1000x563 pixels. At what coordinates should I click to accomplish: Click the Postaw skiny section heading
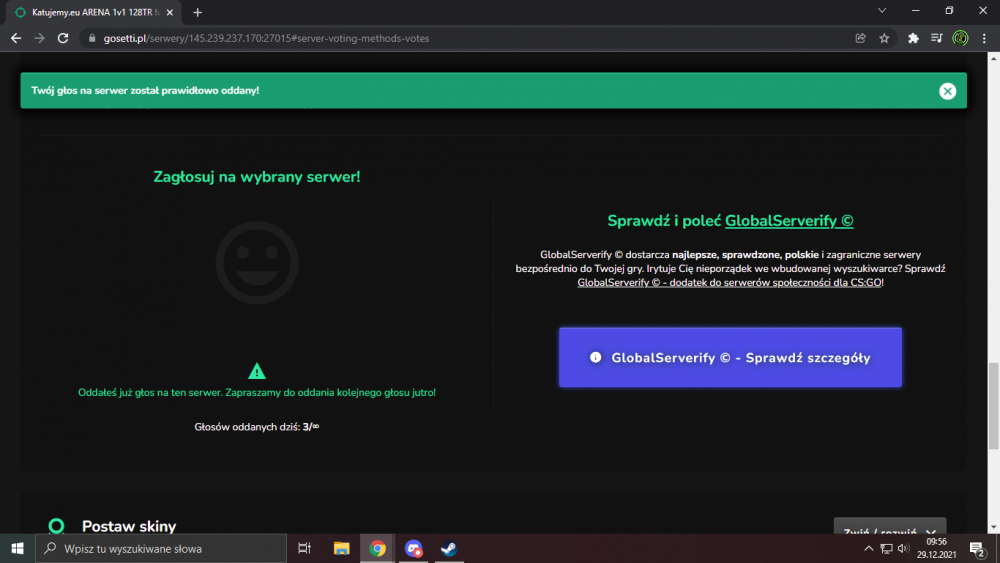point(129,526)
